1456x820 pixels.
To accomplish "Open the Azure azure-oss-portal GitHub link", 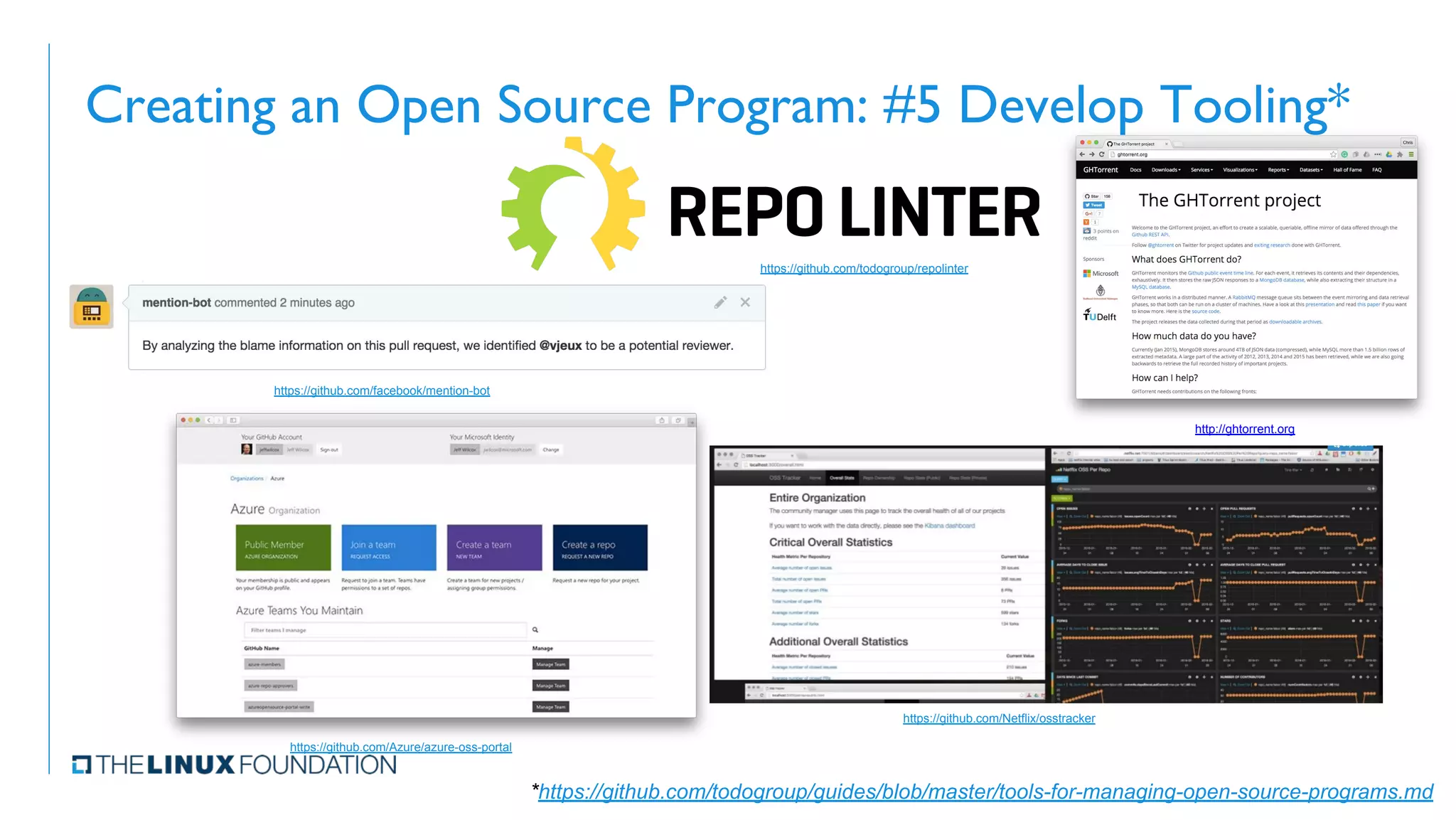I will tap(400, 747).
